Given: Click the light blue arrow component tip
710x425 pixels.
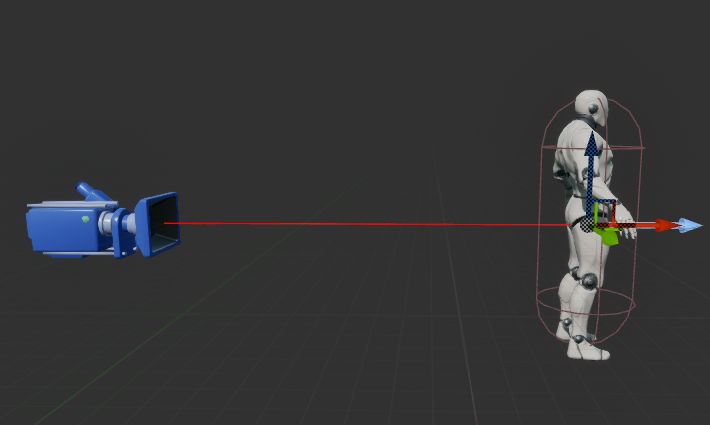Looking at the screenshot, I should [x=690, y=225].
